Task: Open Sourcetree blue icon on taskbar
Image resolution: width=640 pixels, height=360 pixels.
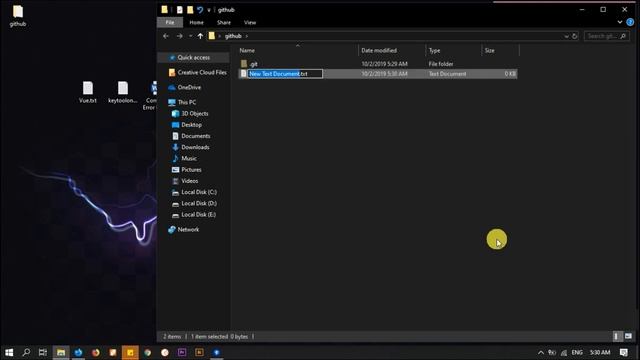Action: [216, 352]
